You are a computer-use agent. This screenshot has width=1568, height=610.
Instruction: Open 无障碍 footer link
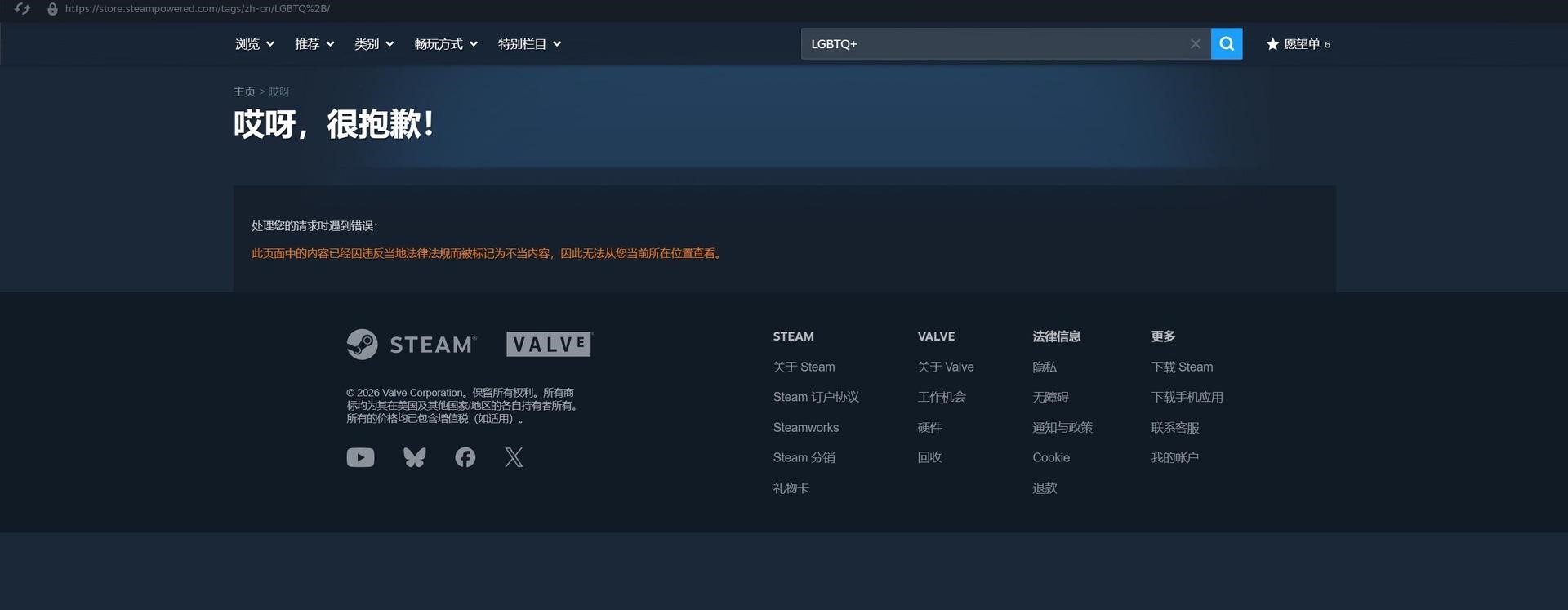tap(1050, 398)
